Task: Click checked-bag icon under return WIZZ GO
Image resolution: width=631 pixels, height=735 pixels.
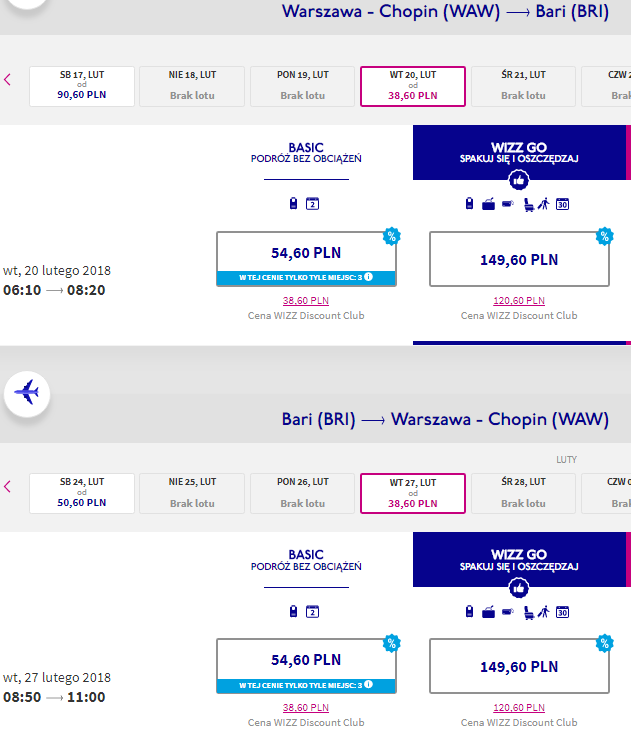Action: (488, 612)
